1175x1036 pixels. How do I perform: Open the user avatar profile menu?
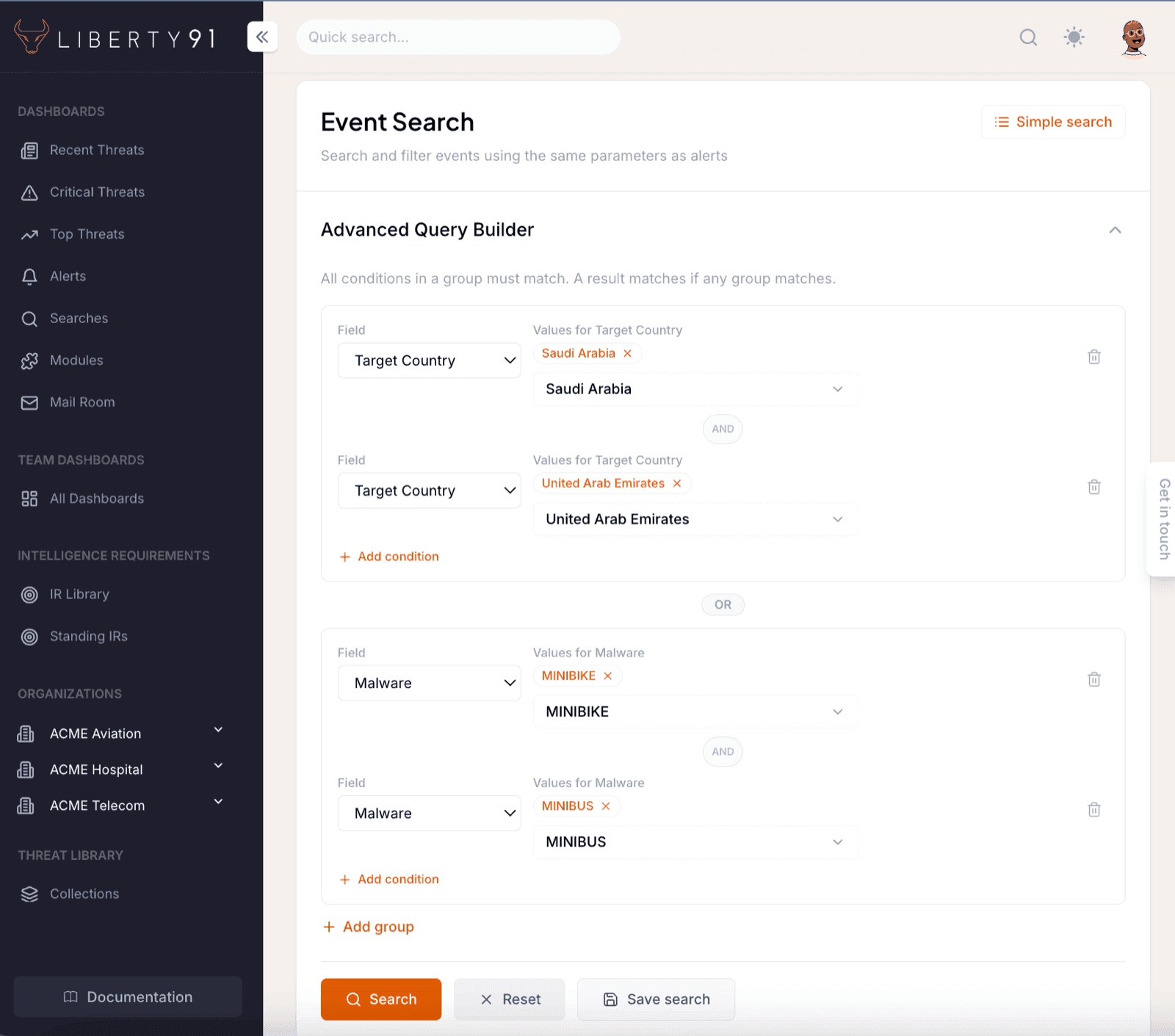pyautogui.click(x=1134, y=37)
